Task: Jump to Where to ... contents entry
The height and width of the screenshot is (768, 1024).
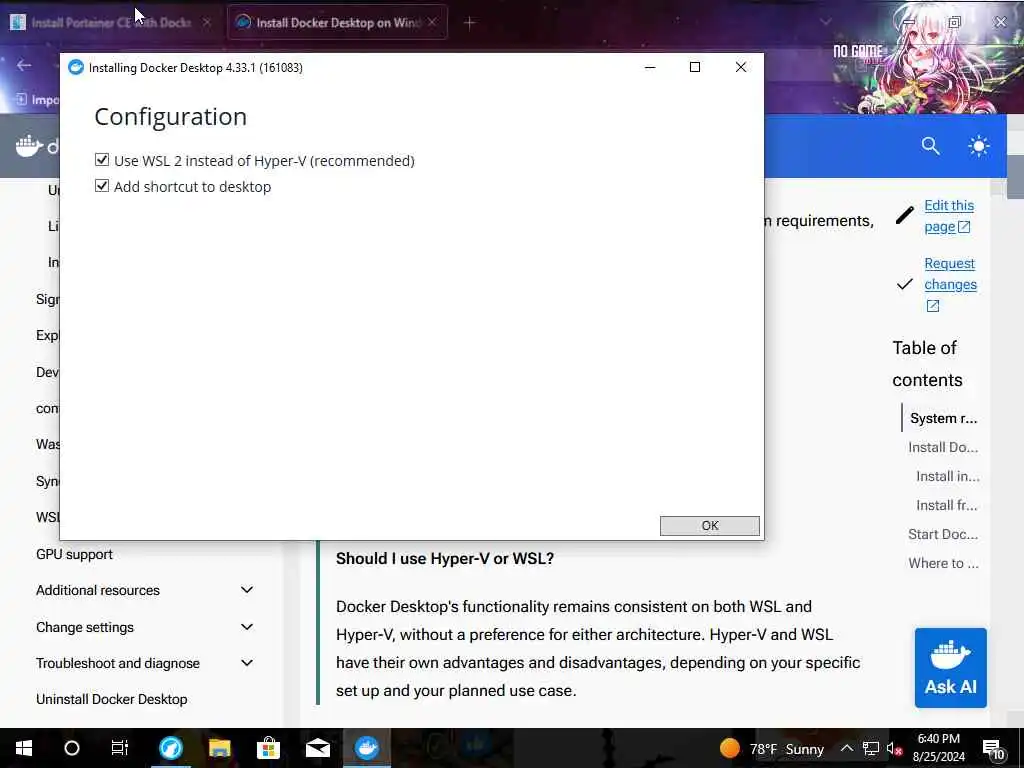Action: coord(944,563)
